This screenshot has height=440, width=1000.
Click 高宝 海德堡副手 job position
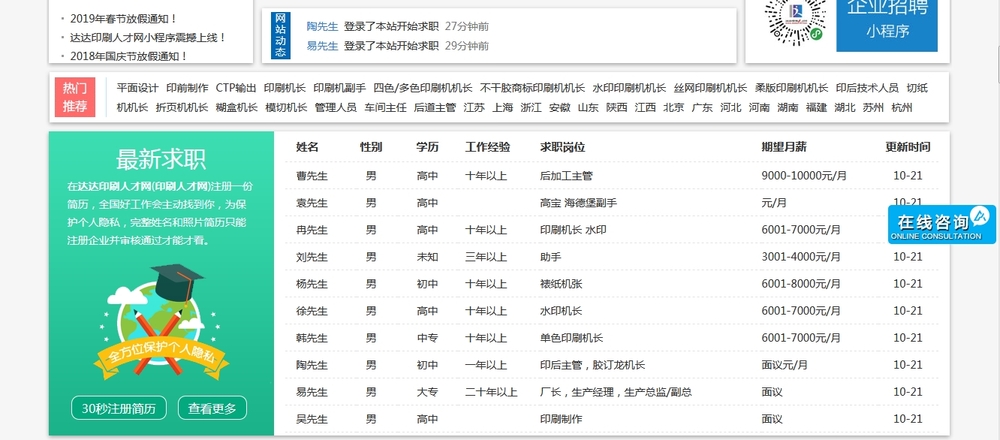(x=578, y=203)
